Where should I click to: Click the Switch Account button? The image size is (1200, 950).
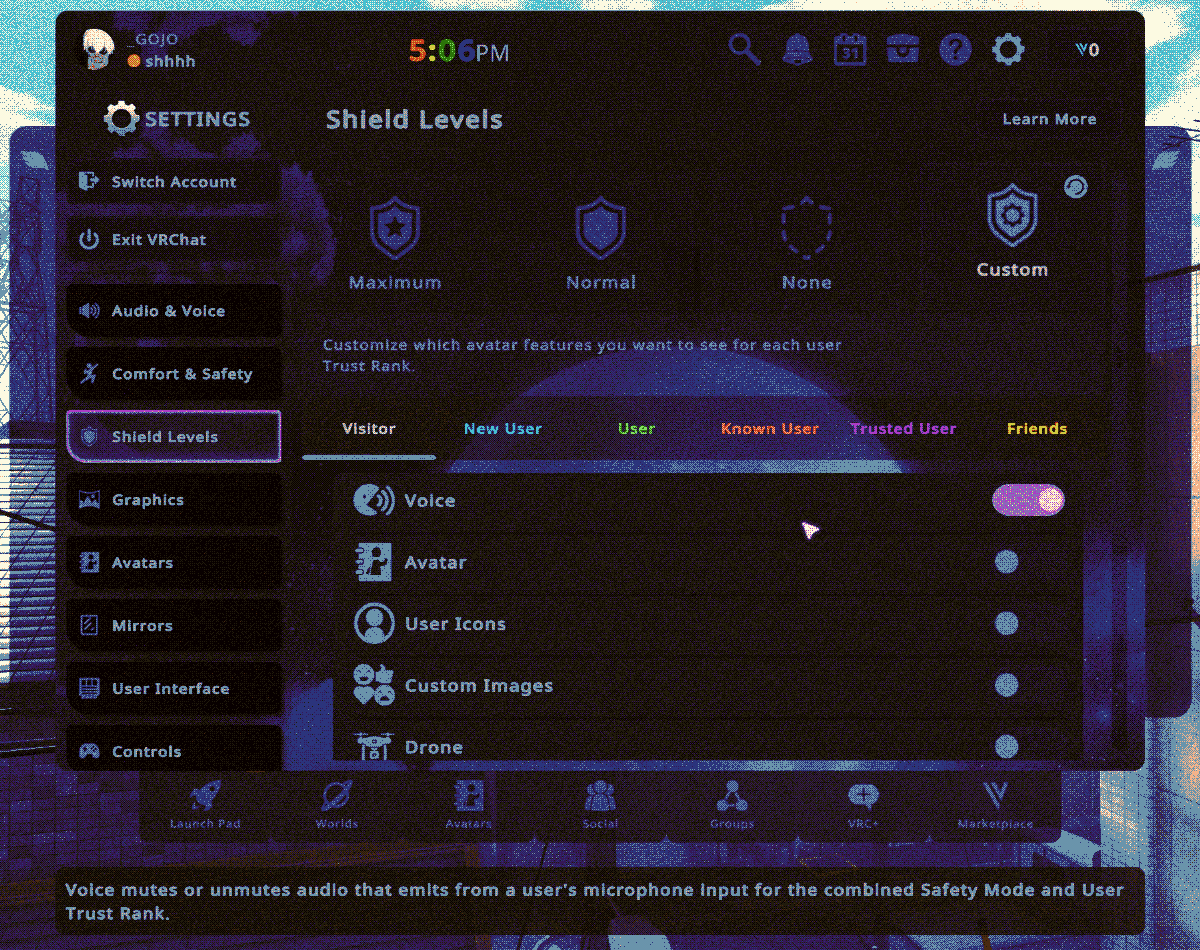tap(174, 182)
